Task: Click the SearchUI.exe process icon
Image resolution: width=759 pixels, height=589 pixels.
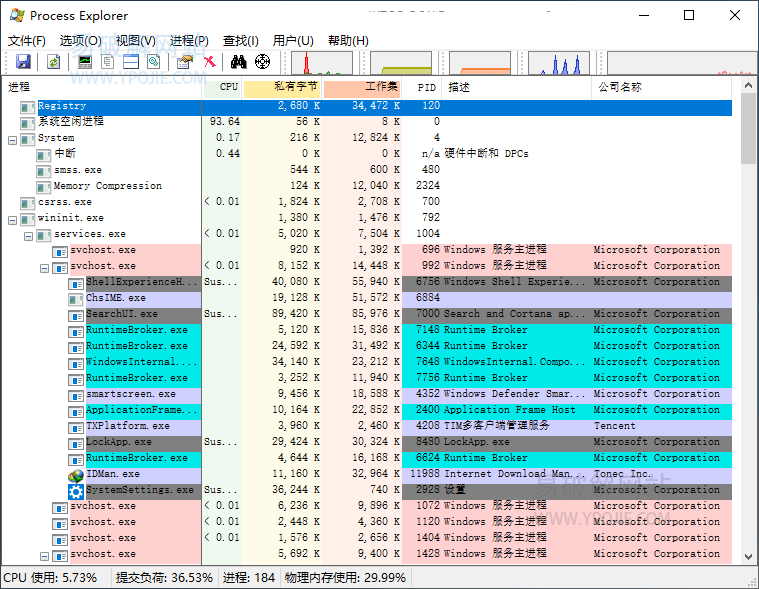Action: coord(76,316)
